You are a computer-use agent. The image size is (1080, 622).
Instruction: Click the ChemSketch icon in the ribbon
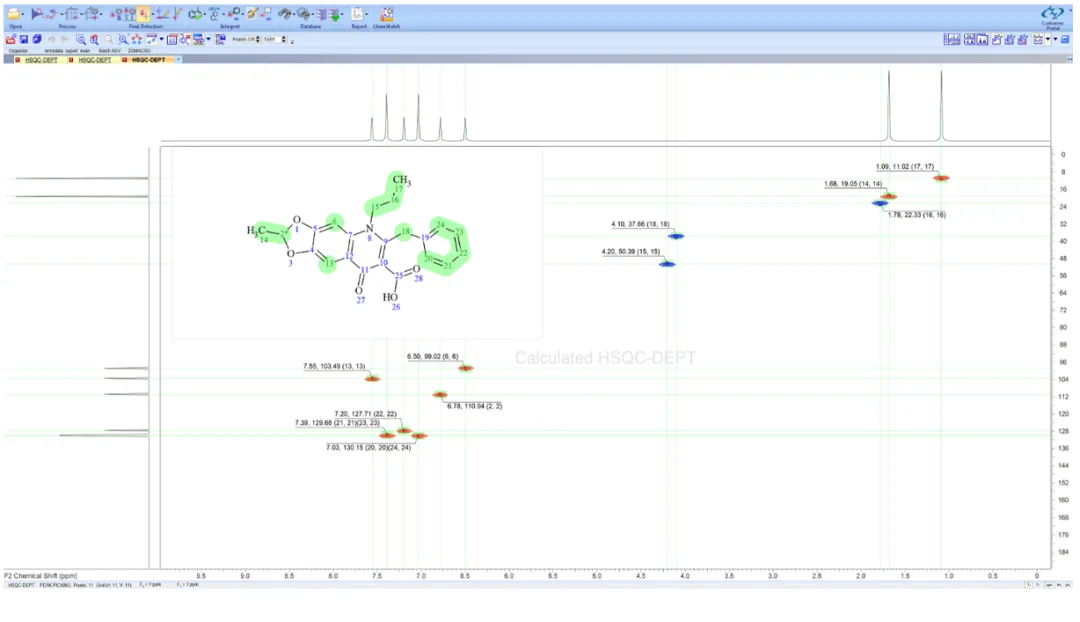(386, 14)
